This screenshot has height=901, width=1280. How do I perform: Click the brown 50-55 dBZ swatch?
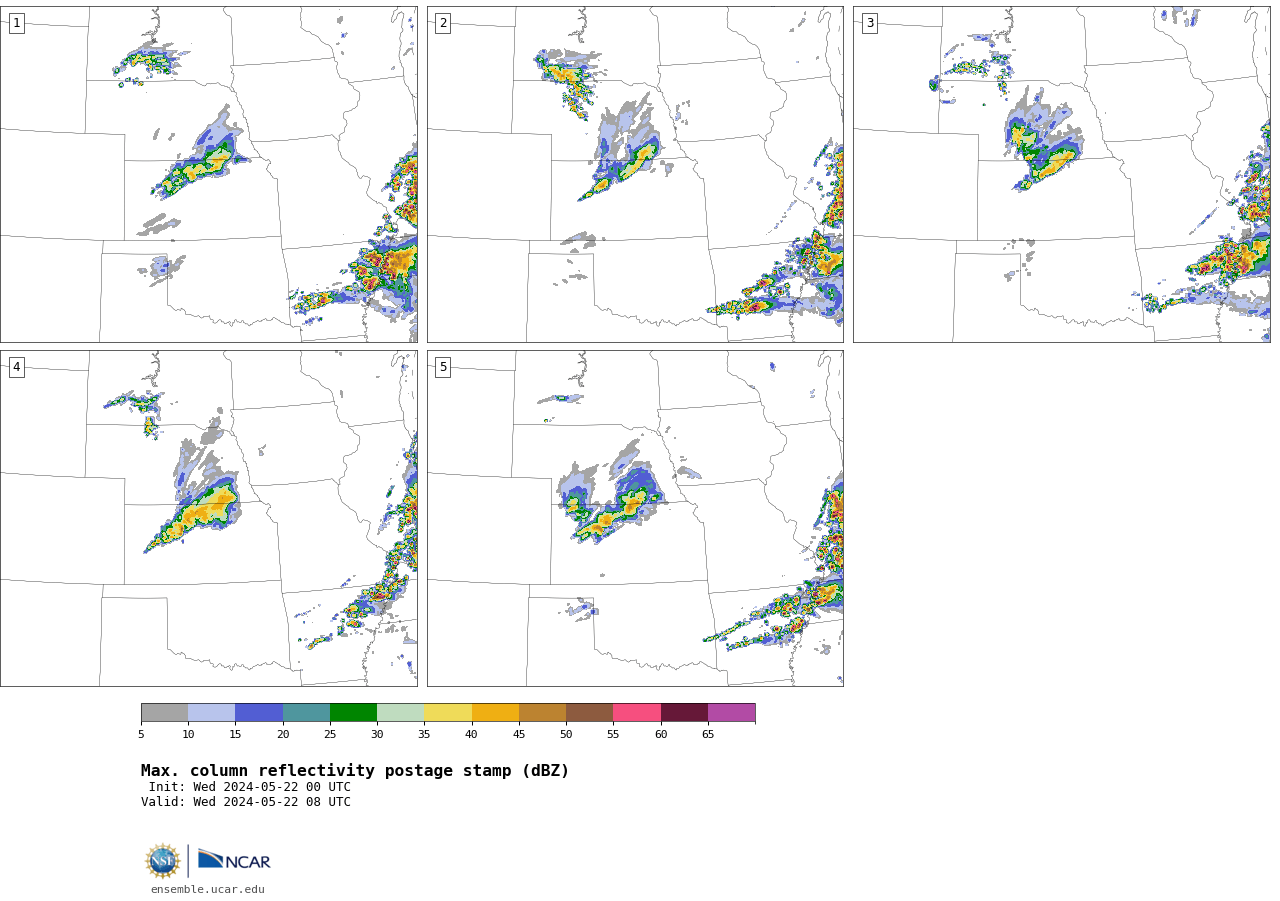pos(589,712)
